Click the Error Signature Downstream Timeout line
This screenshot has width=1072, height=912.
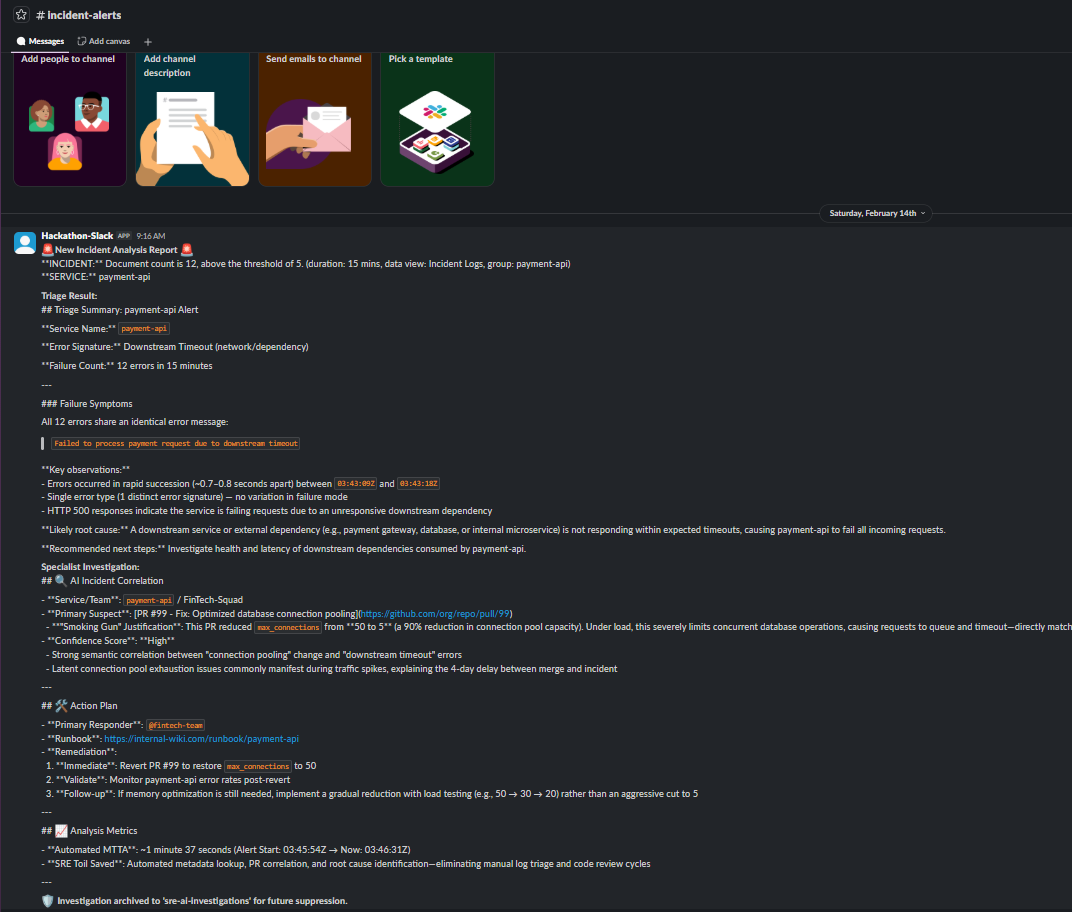click(x=174, y=347)
